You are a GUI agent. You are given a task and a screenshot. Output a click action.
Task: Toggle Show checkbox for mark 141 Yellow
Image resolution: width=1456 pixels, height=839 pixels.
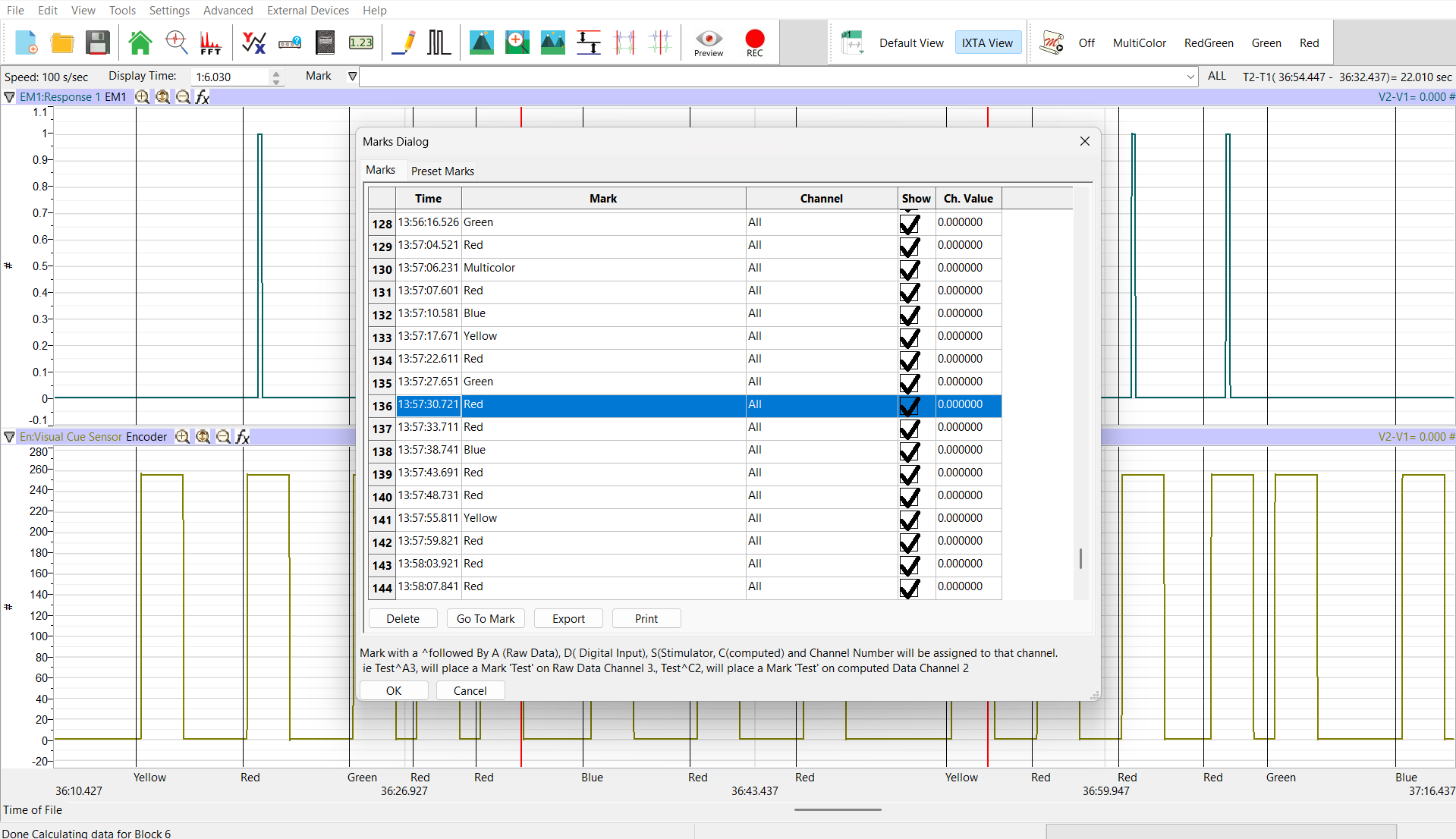click(910, 520)
